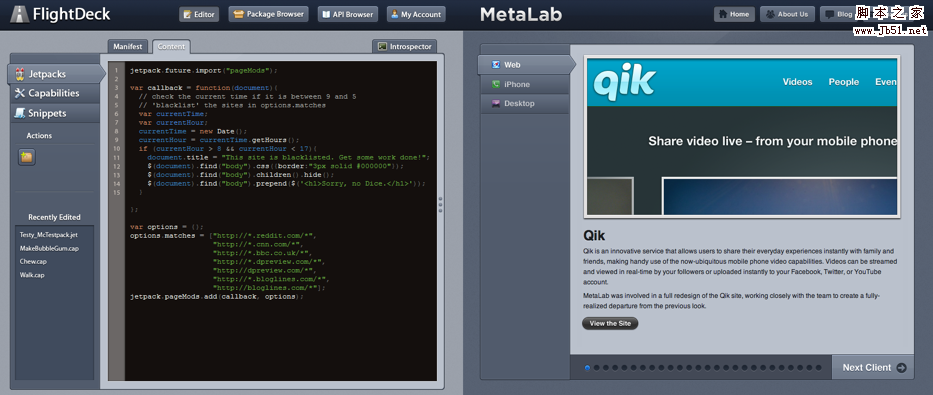Image resolution: width=933 pixels, height=395 pixels.
Task: Open the Package Browser
Action: (x=268, y=14)
